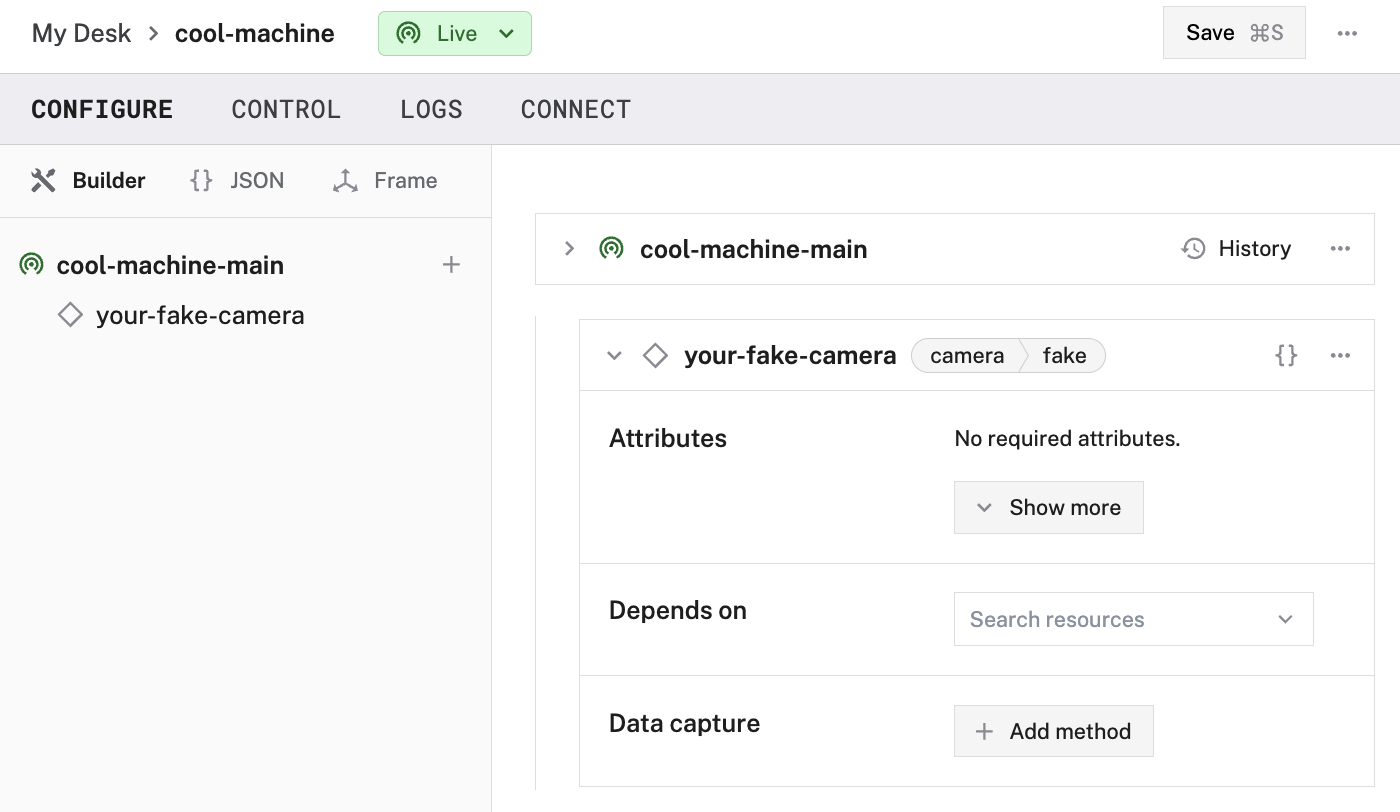The height and width of the screenshot is (812, 1400).
Task: Select your-fake-camera in the left sidebar tree
Action: [x=199, y=315]
